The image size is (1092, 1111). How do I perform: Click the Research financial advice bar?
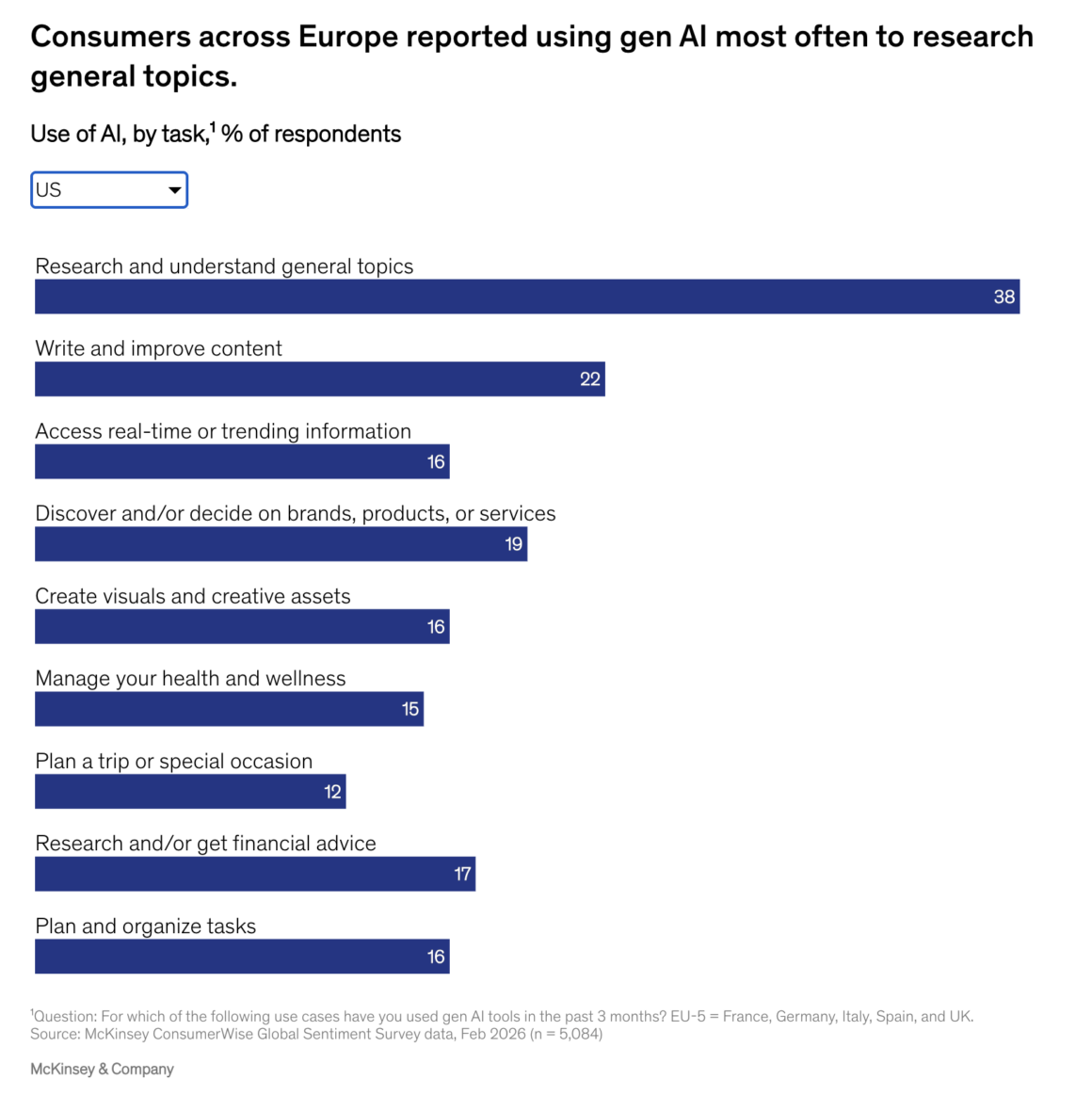(255, 874)
